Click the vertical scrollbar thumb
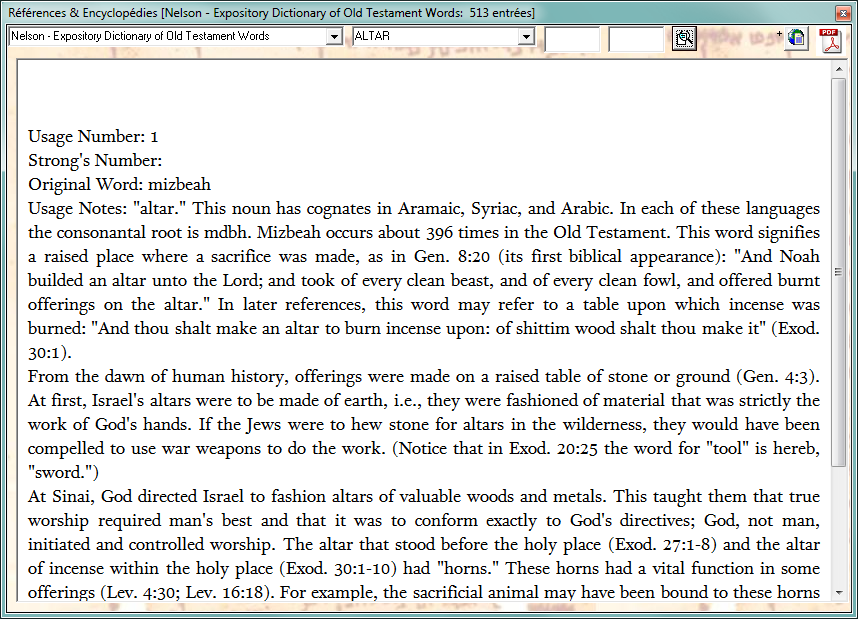Screen dimensions: 858x619 [838, 272]
